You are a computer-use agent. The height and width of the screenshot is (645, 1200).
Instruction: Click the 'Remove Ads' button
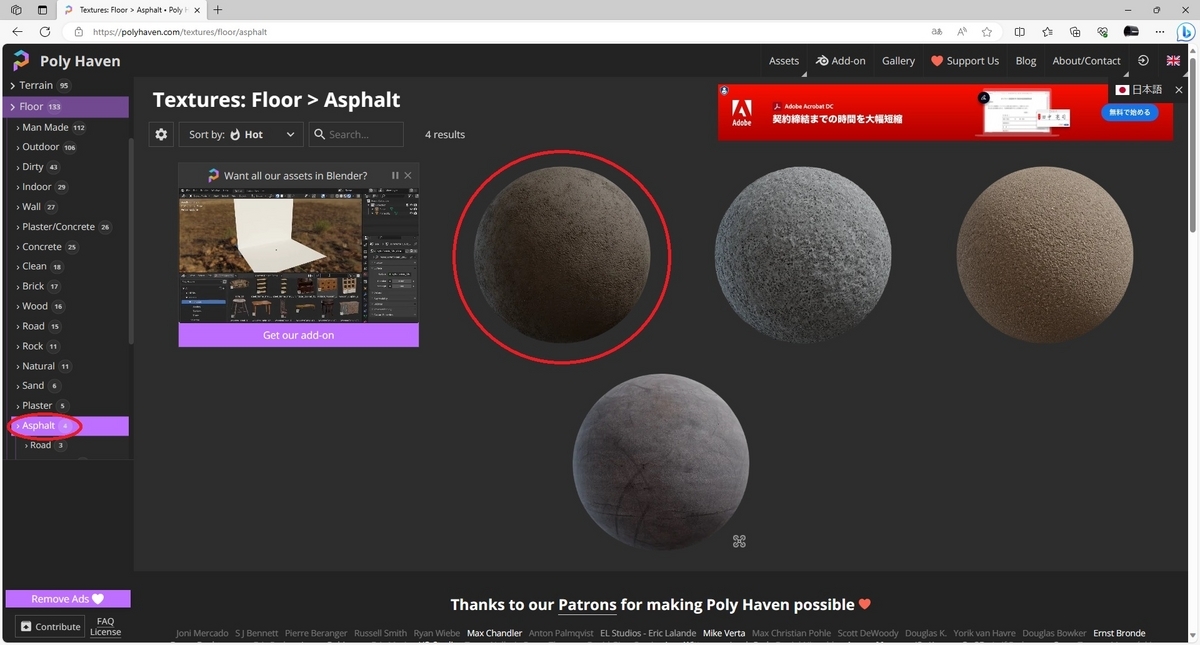point(66,598)
